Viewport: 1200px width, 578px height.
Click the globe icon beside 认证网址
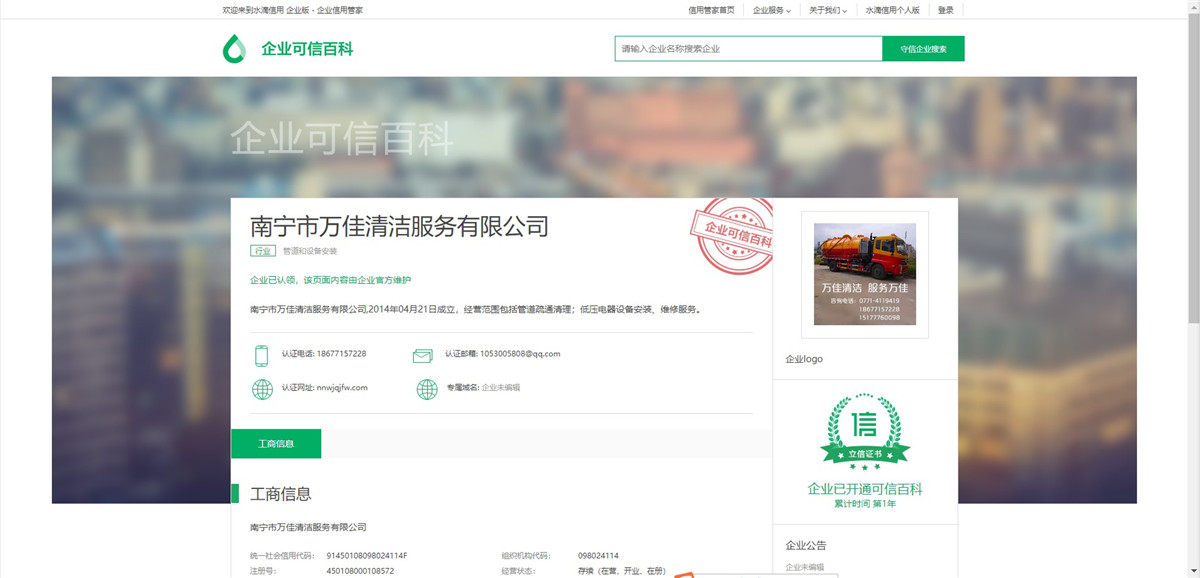[262, 389]
